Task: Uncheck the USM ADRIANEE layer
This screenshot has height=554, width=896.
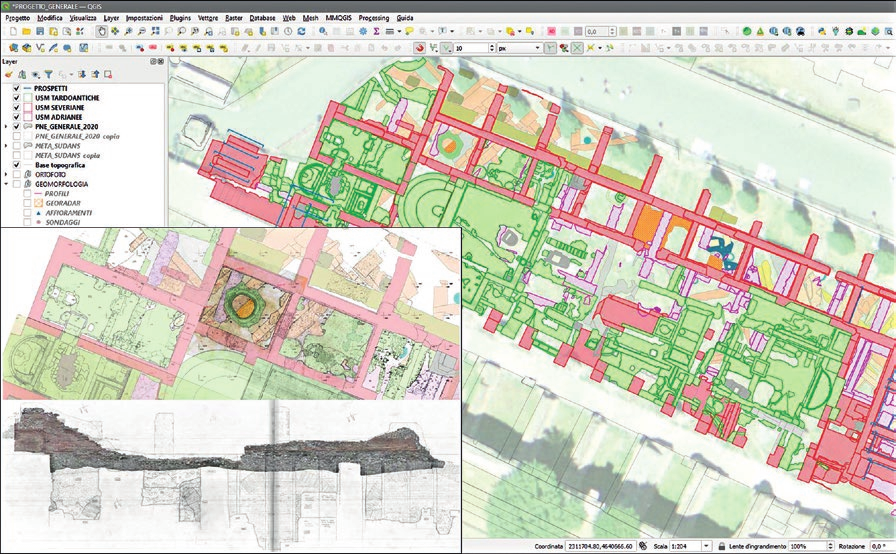Action: pyautogui.click(x=17, y=117)
